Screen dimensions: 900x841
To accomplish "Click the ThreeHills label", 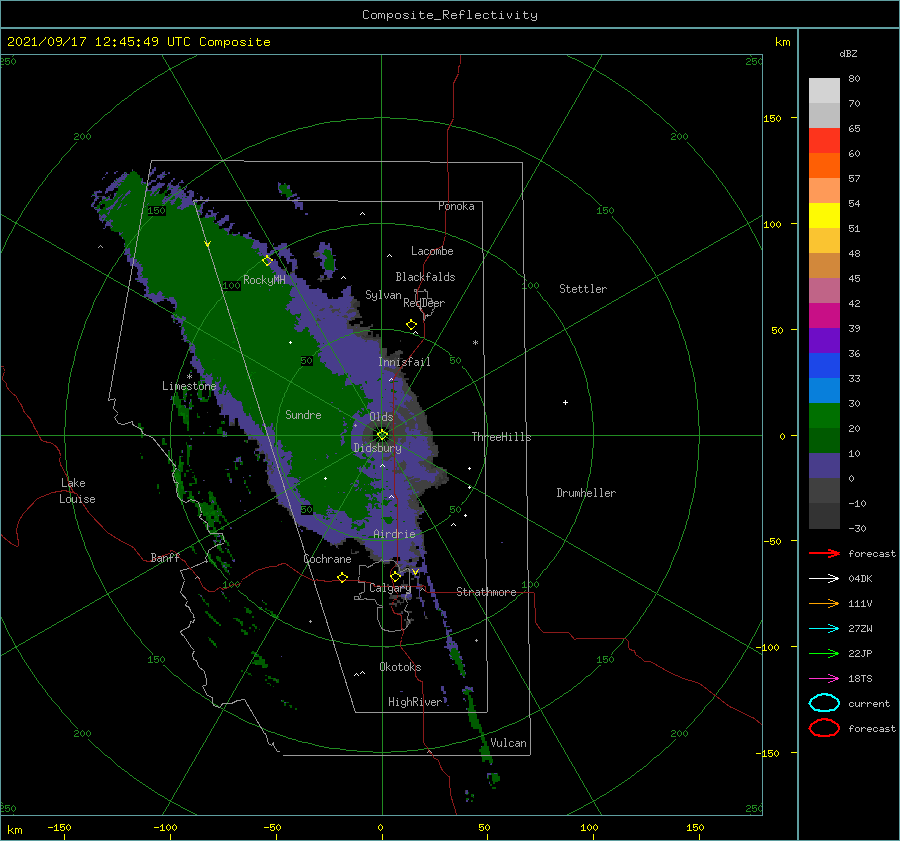I will tap(501, 437).
